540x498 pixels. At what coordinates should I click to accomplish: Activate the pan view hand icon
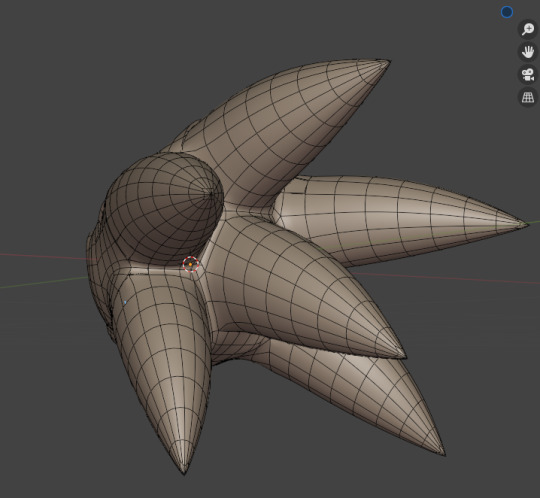point(528,52)
